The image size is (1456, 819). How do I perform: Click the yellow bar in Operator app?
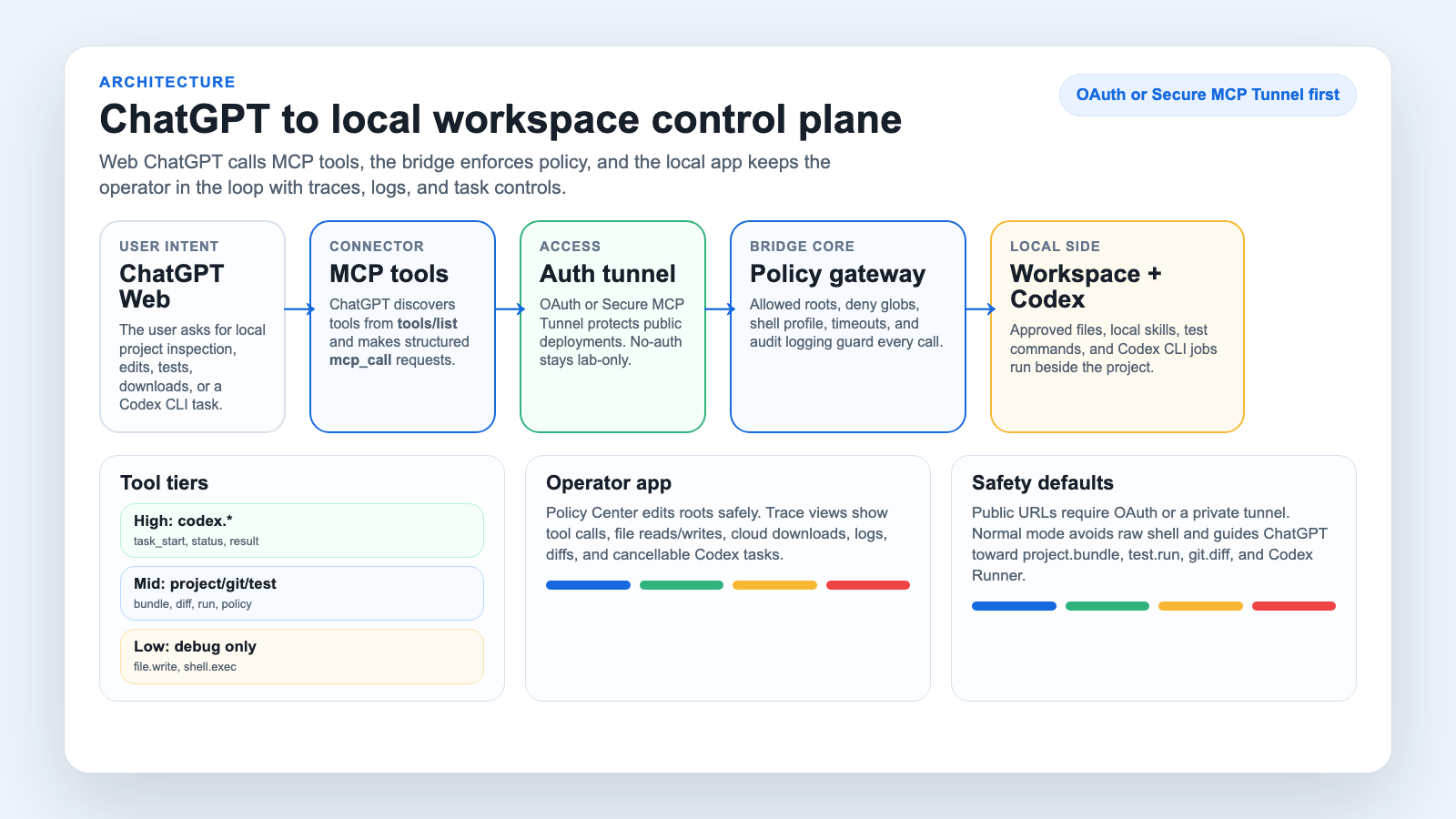[774, 585]
